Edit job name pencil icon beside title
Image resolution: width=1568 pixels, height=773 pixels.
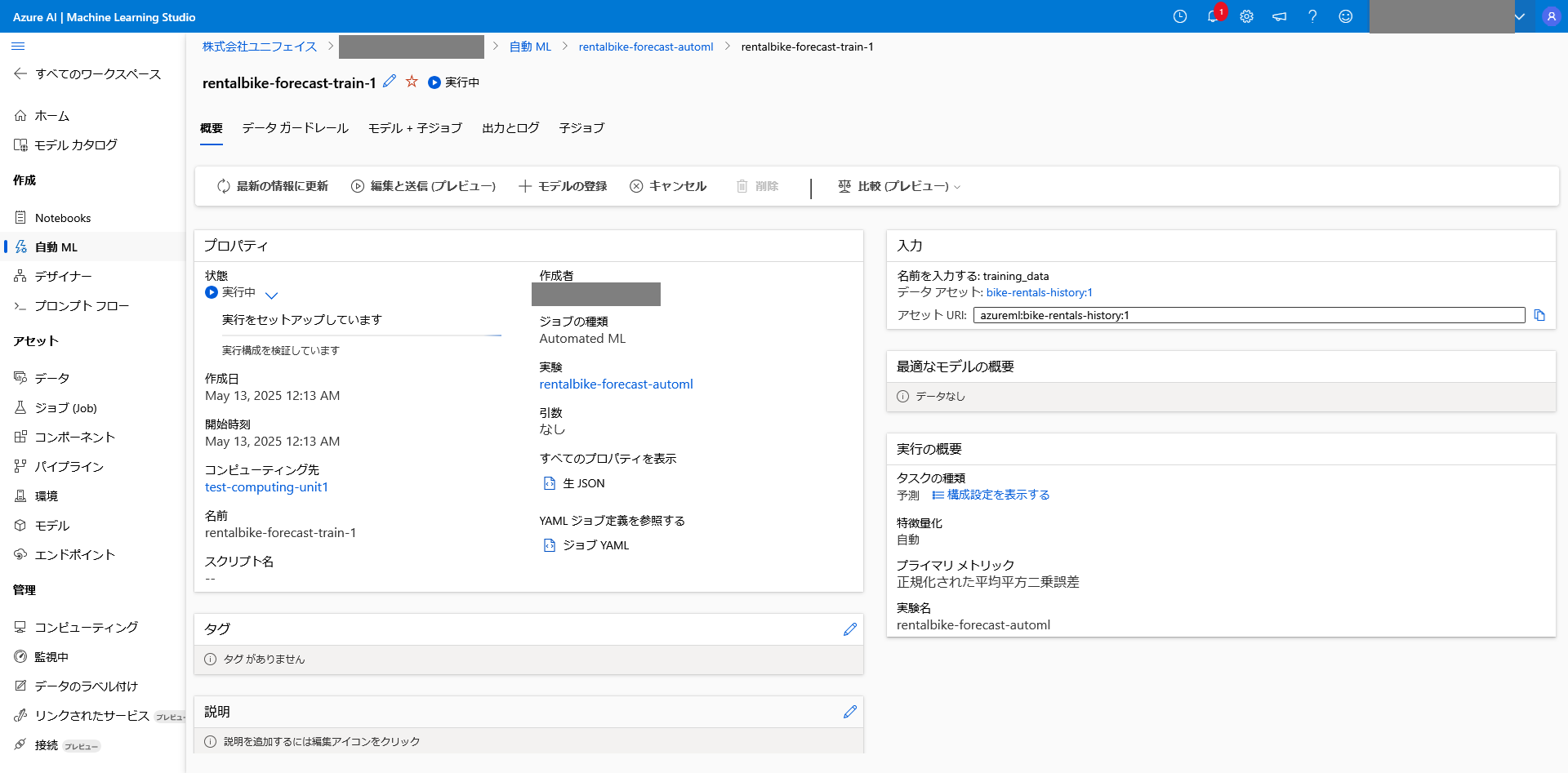click(x=390, y=82)
